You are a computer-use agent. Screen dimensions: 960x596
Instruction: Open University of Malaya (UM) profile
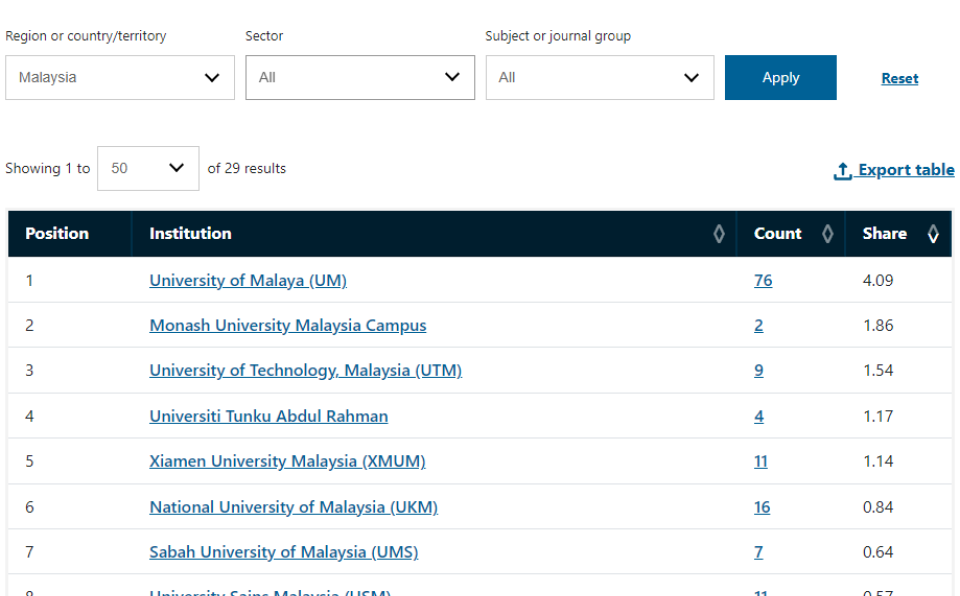(248, 280)
